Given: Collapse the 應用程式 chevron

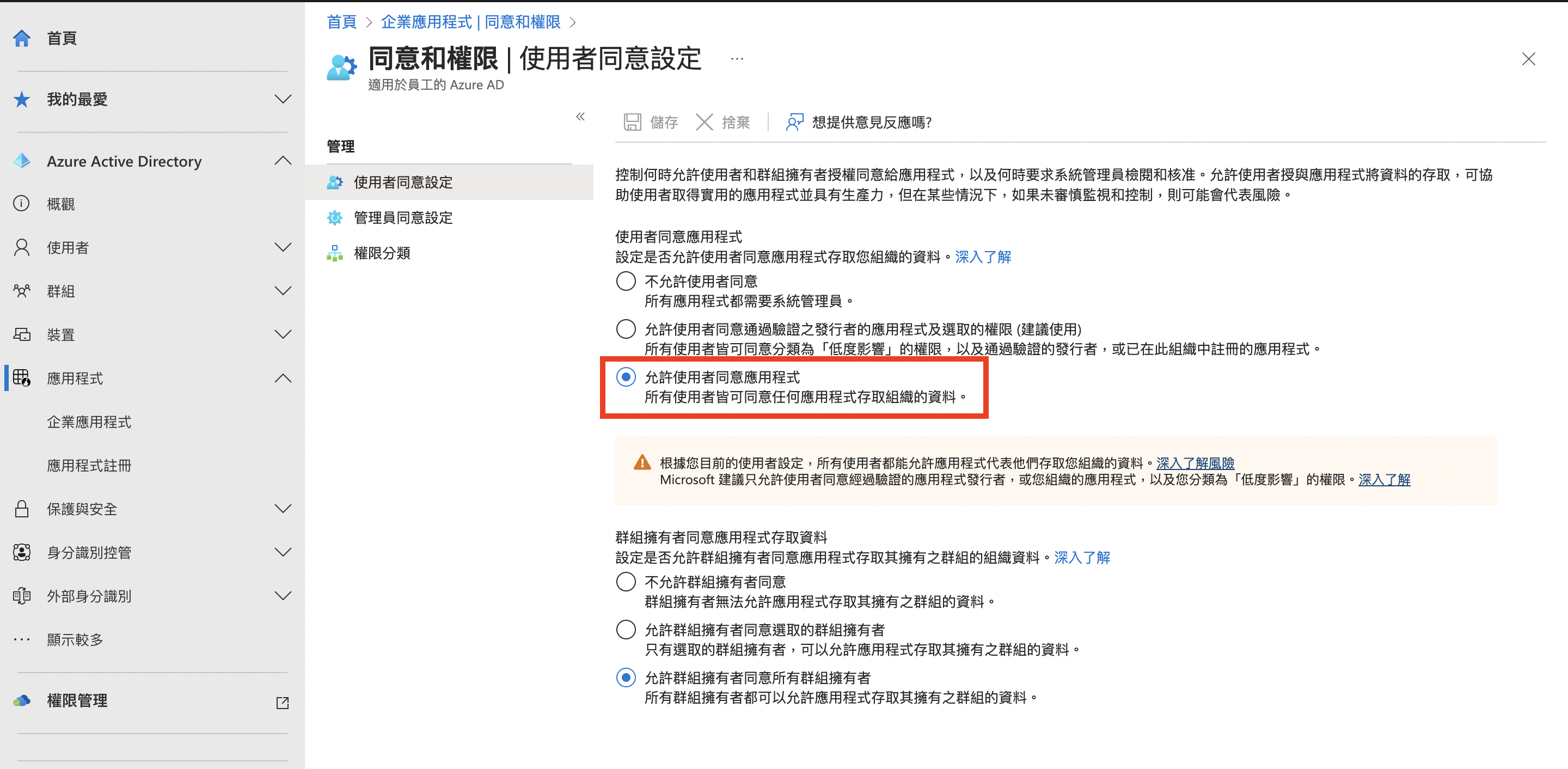Looking at the screenshot, I should coord(283,378).
